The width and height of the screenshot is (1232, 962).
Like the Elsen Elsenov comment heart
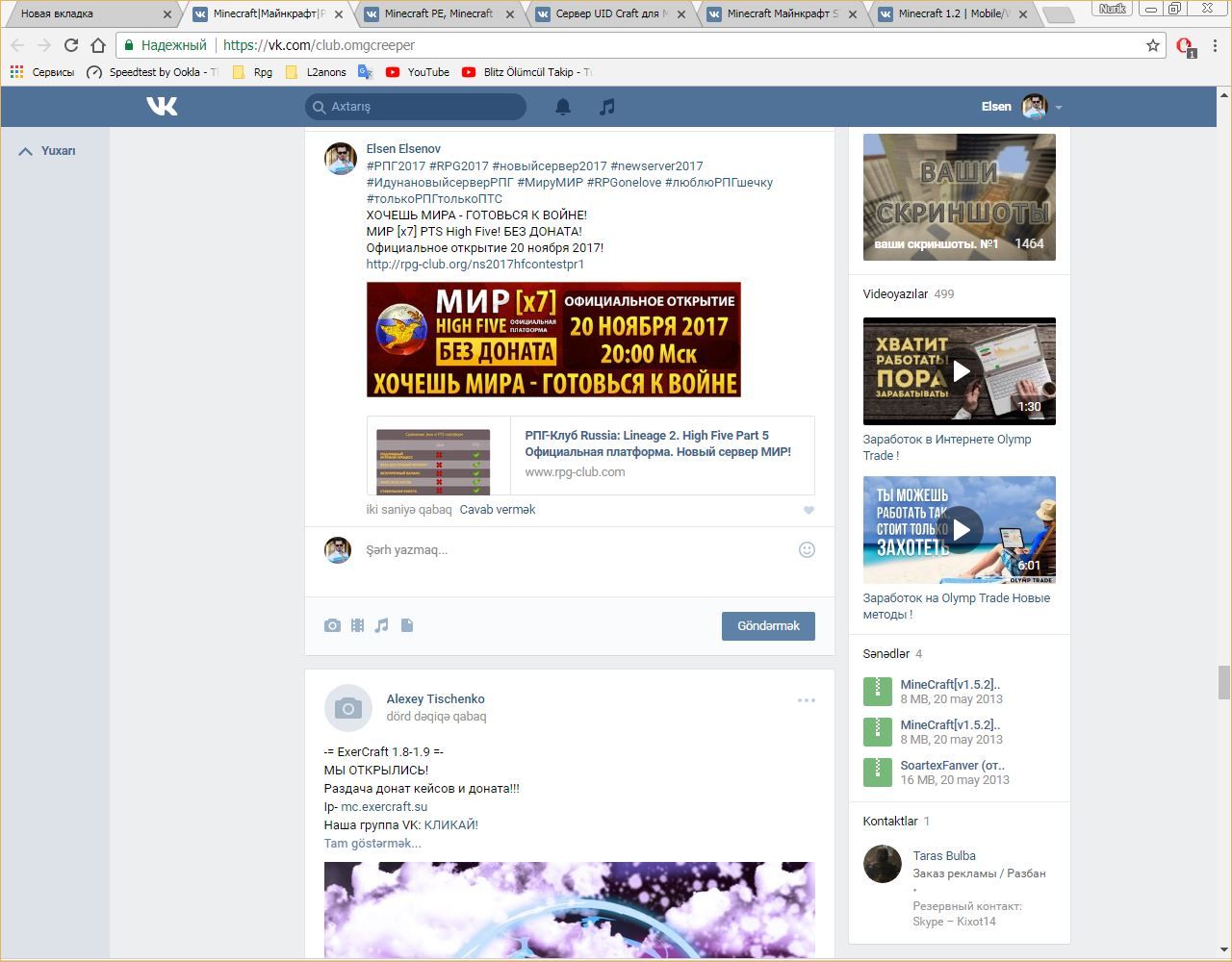point(808,510)
